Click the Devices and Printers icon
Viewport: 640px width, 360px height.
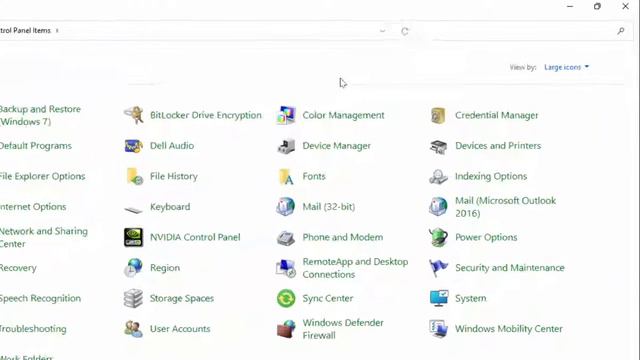point(438,146)
